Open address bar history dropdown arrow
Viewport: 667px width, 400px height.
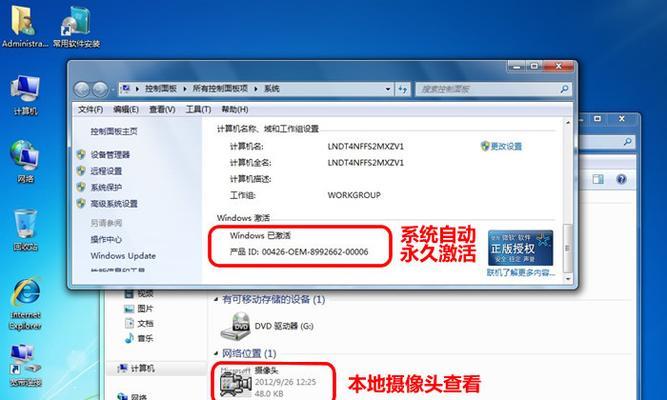coord(388,89)
